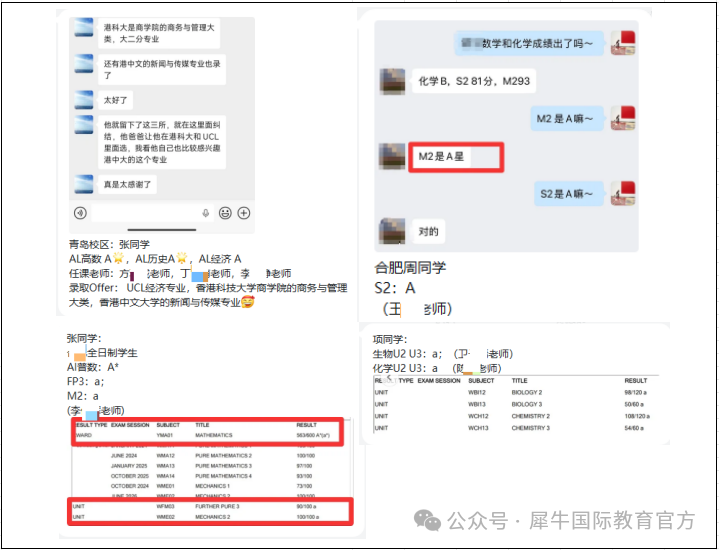Click 'EXAM SESSION' header in left table

tap(130, 425)
